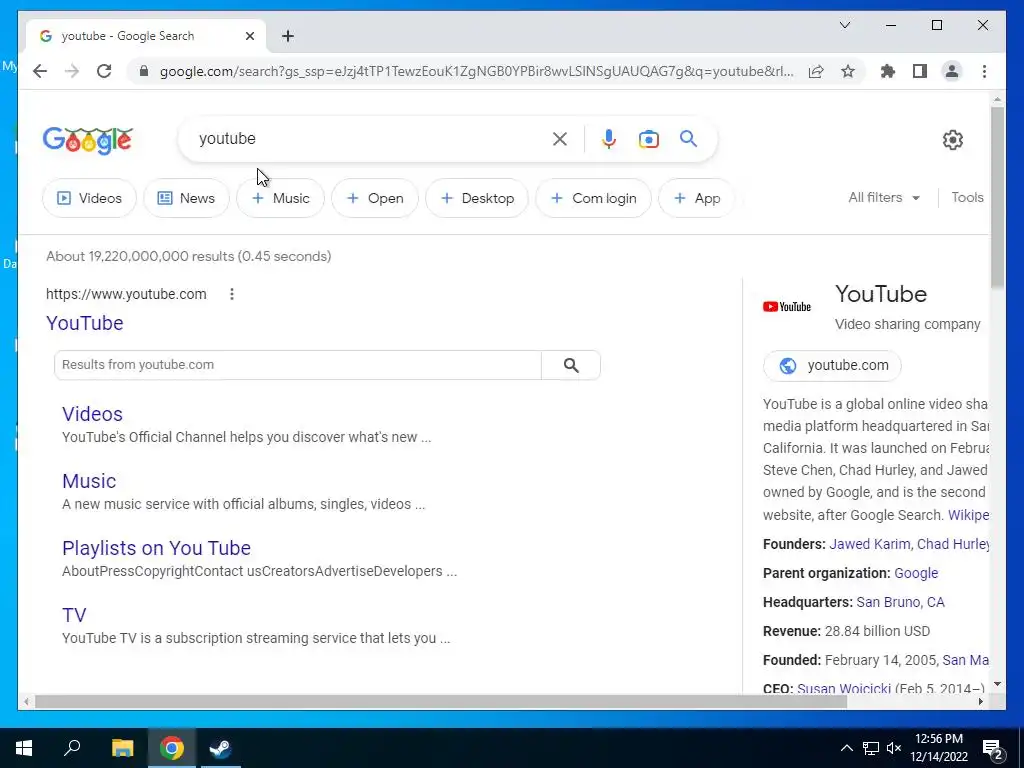Bookmark this tab with the star icon

[x=848, y=71]
